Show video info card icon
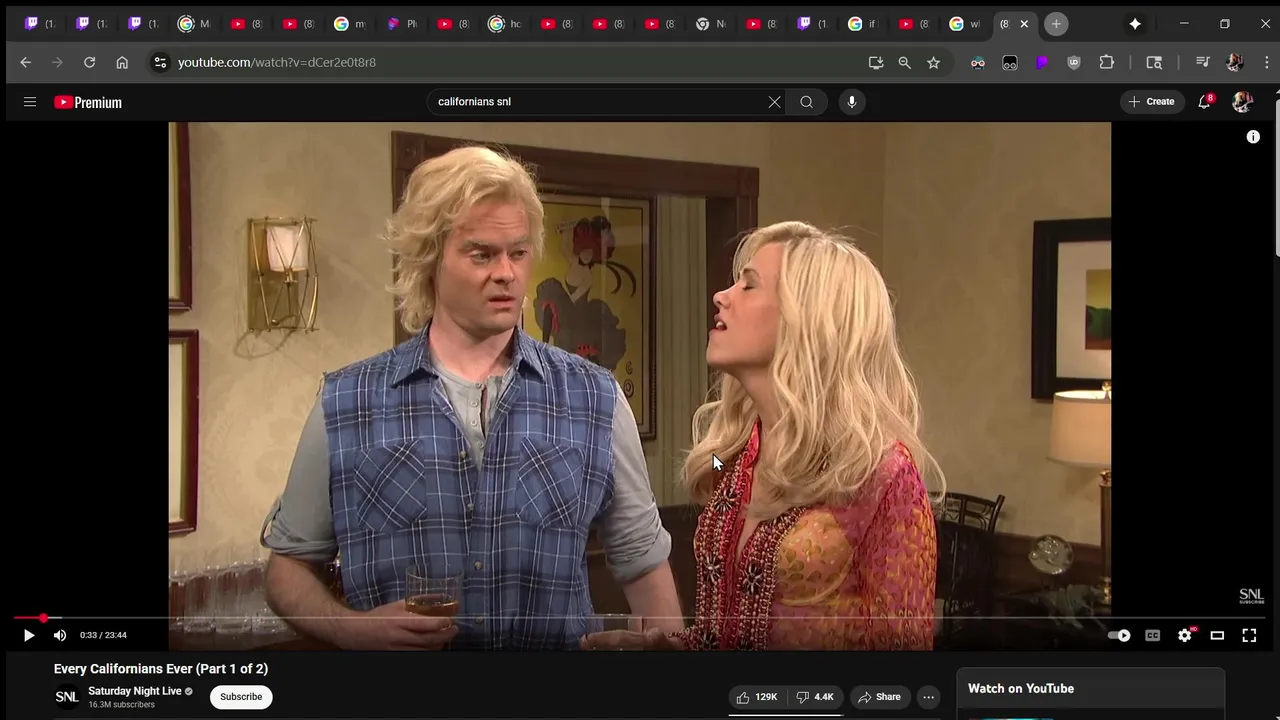1280x720 pixels. [x=1253, y=137]
